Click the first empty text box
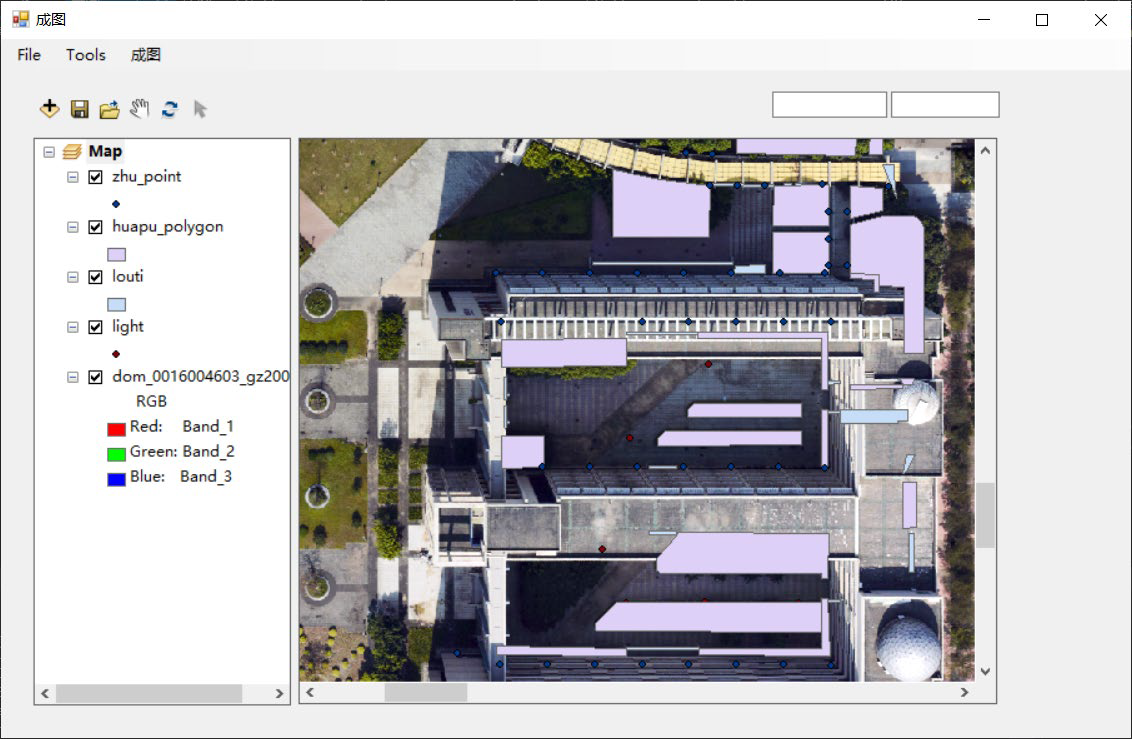Viewport: 1132px width, 739px height. coord(830,105)
